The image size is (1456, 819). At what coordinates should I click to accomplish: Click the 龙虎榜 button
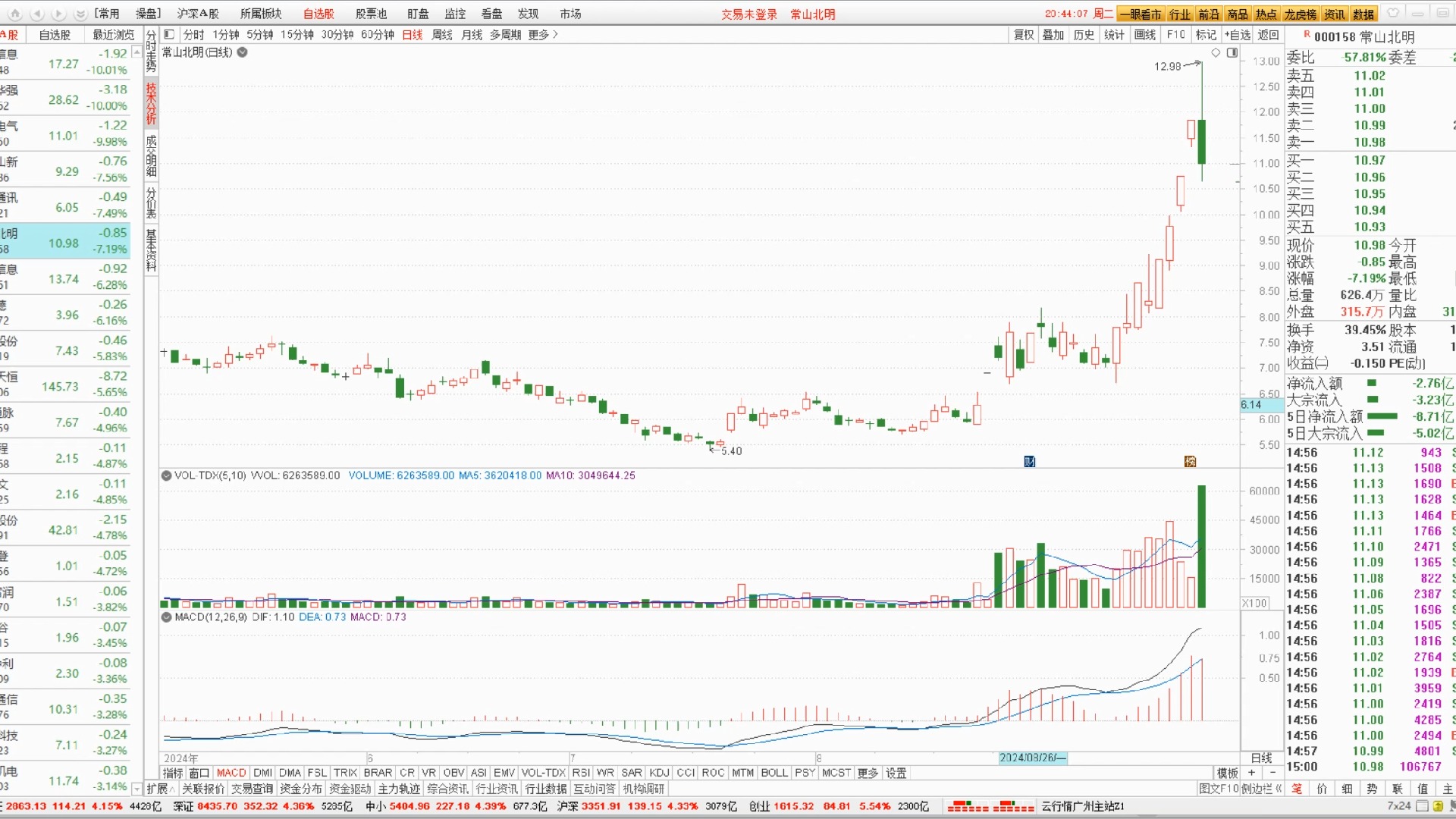click(1301, 14)
